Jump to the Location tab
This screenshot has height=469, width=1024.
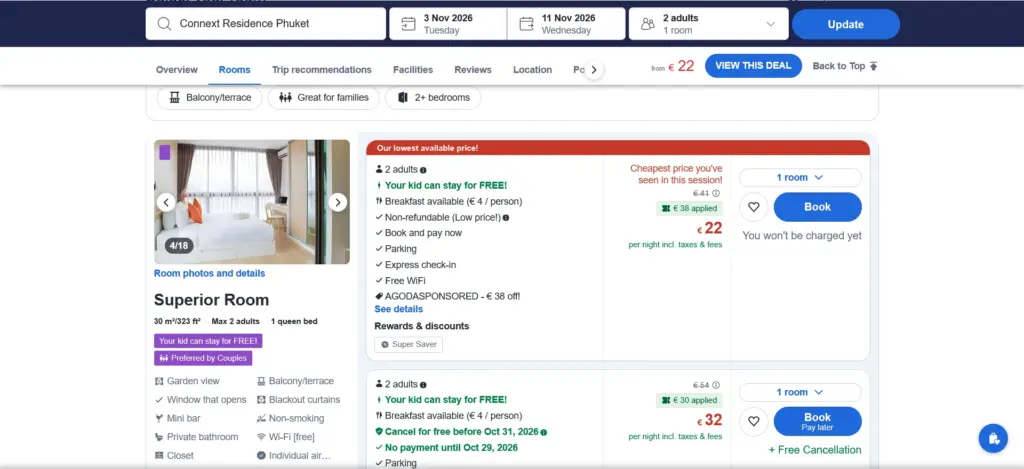(532, 69)
